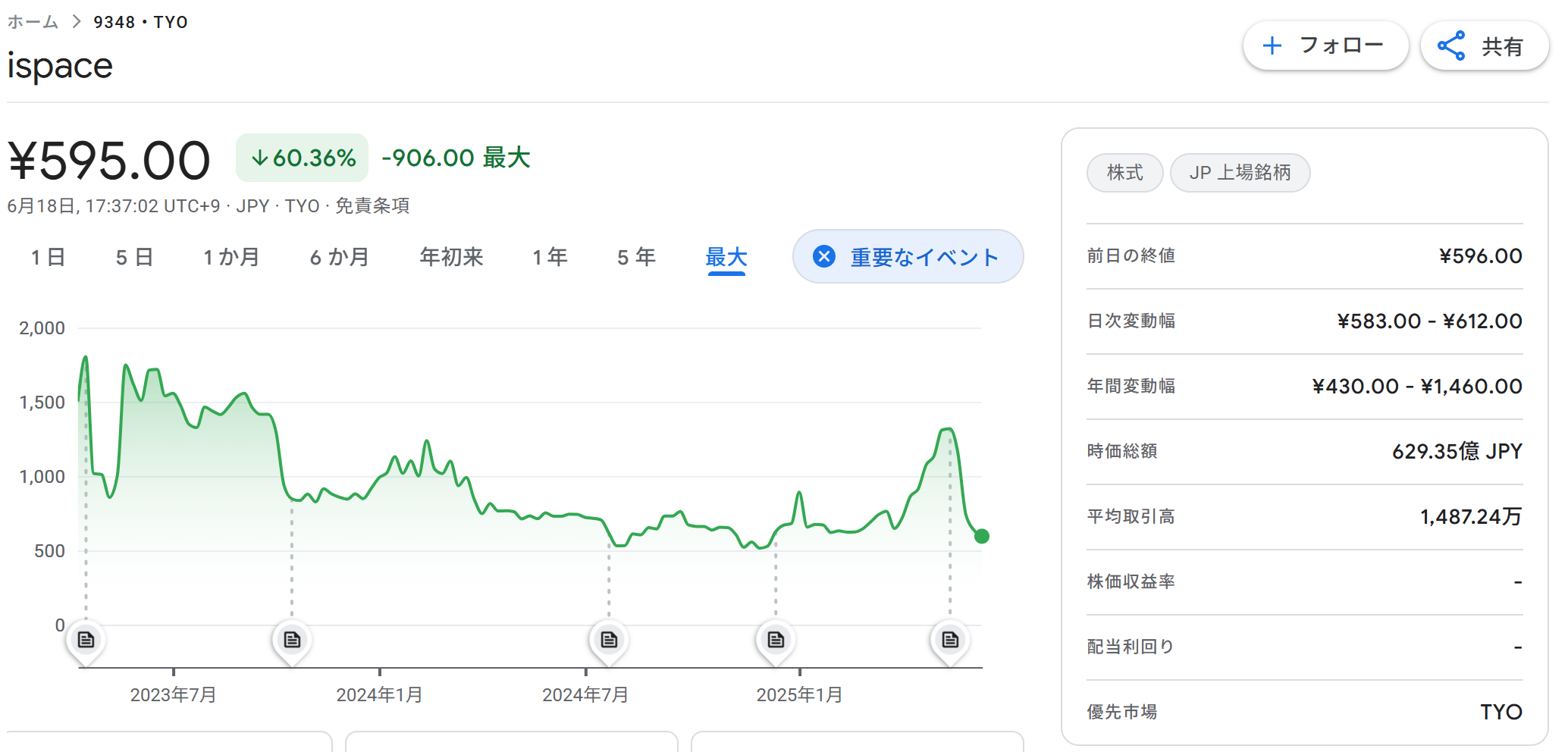1568x752 pixels.
Task: Toggle the 重要なイベント key events chip
Action: click(x=908, y=256)
